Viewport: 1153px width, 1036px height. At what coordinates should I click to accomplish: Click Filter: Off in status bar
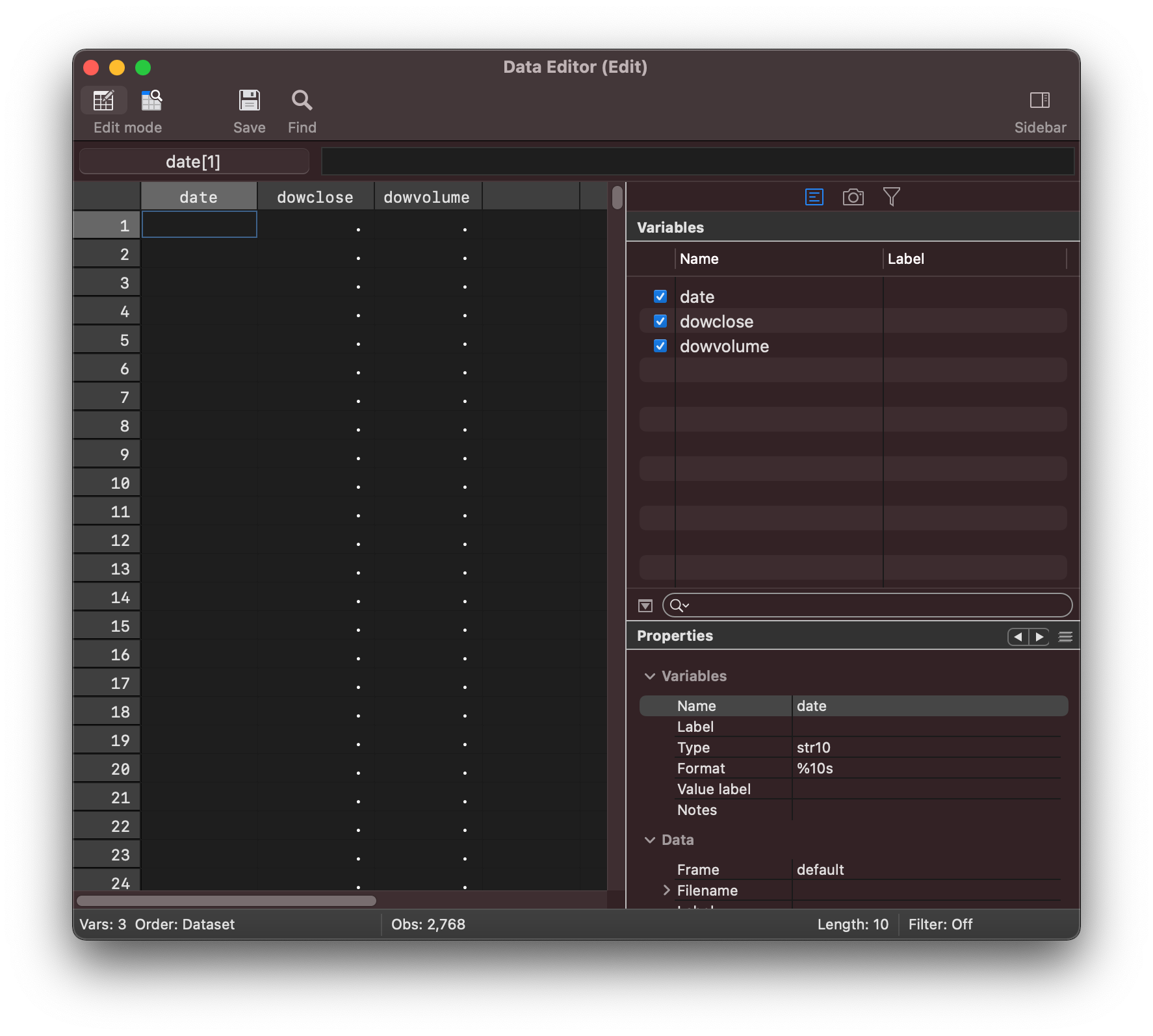940,924
